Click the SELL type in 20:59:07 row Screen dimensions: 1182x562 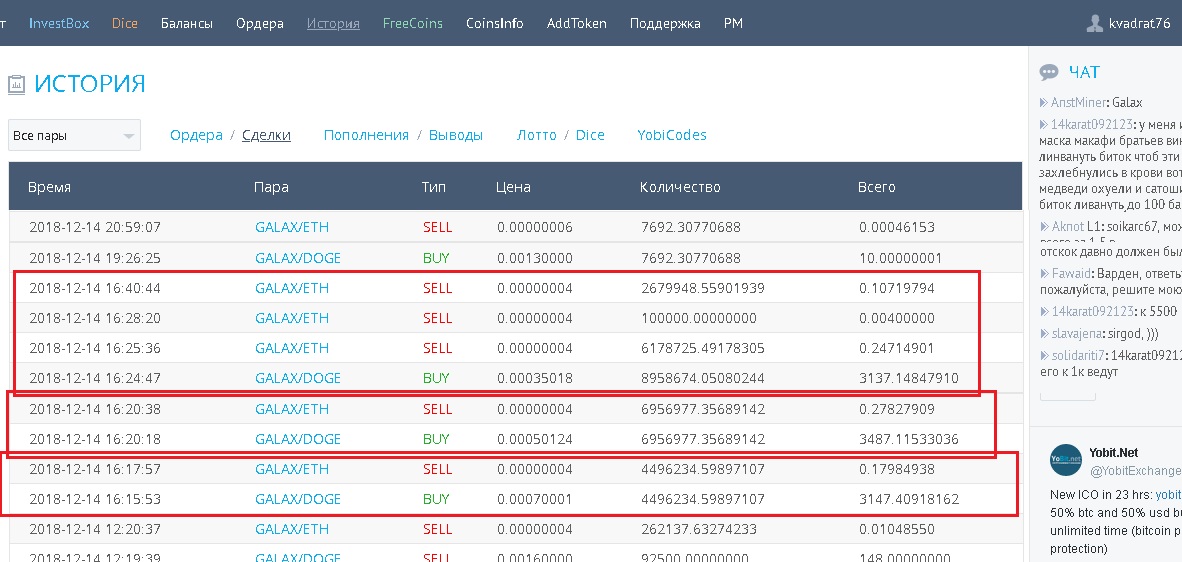pos(437,228)
